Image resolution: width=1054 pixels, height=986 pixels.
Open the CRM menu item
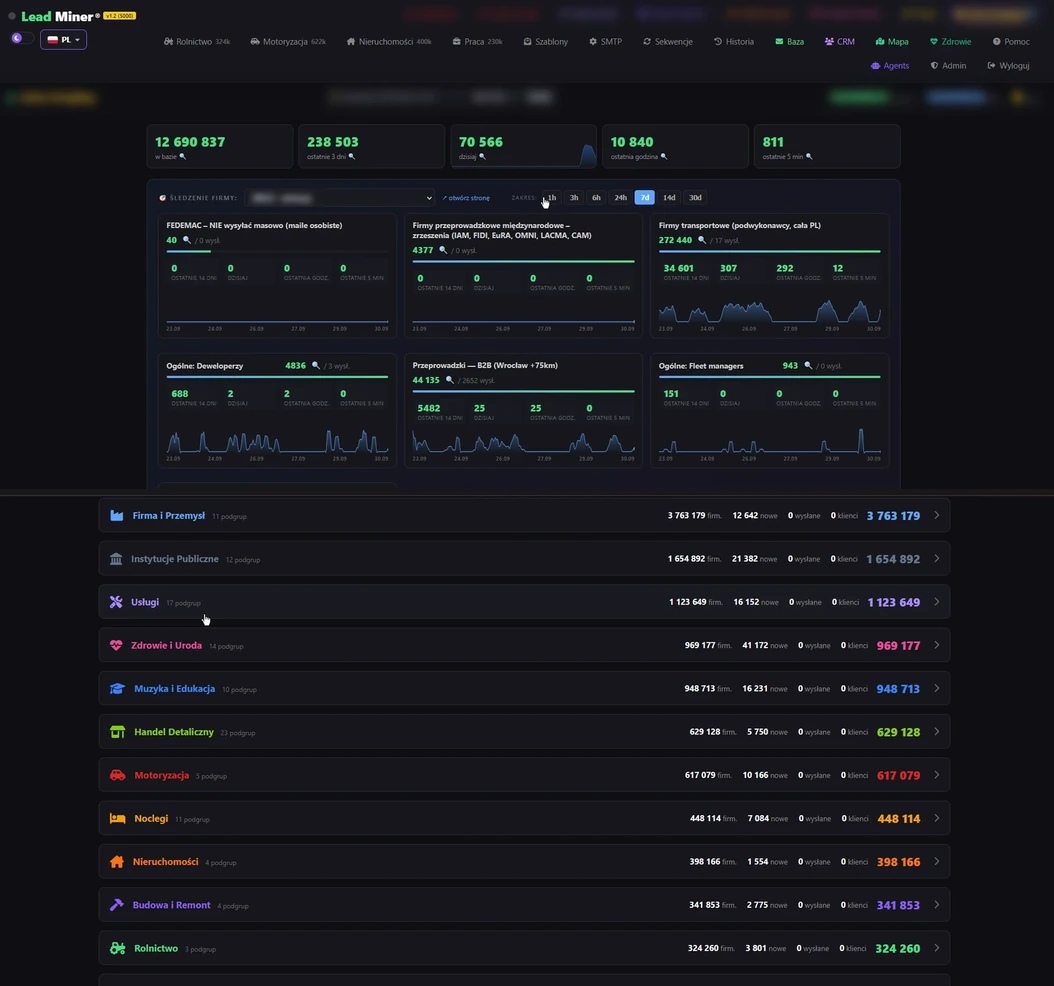tap(840, 42)
